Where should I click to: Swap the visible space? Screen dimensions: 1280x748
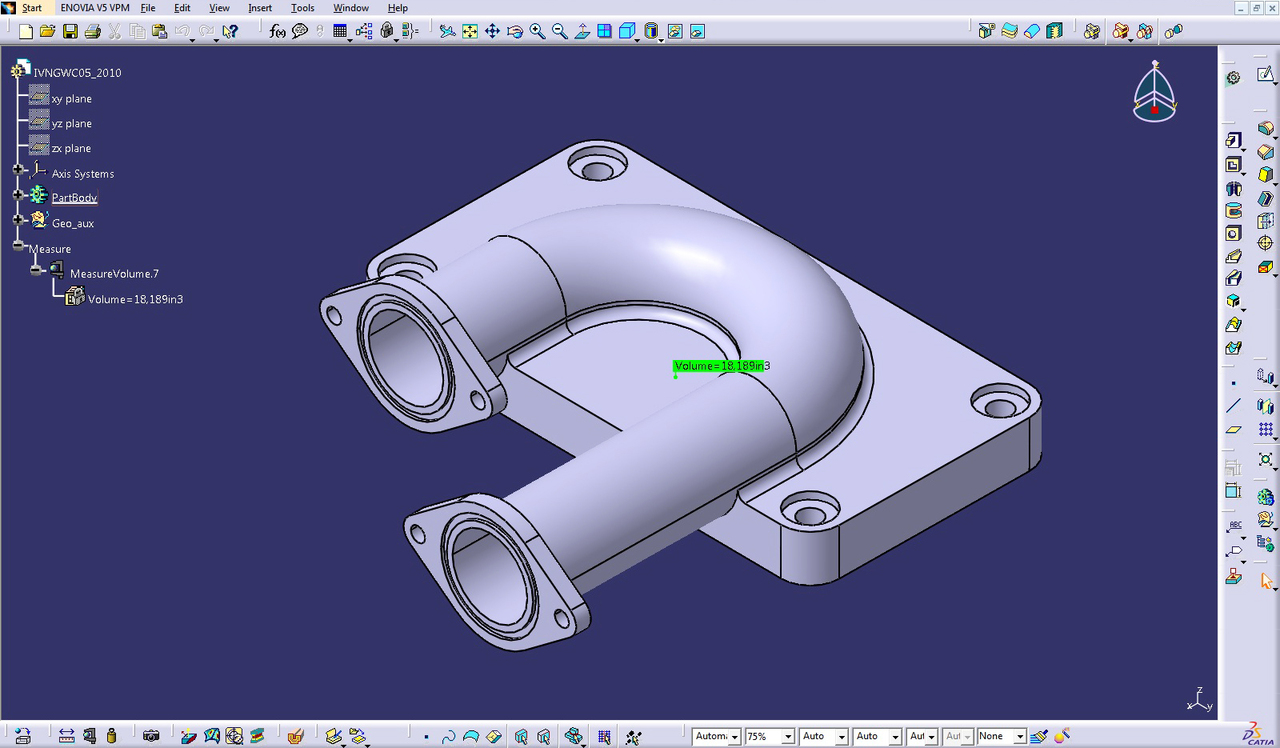(697, 32)
